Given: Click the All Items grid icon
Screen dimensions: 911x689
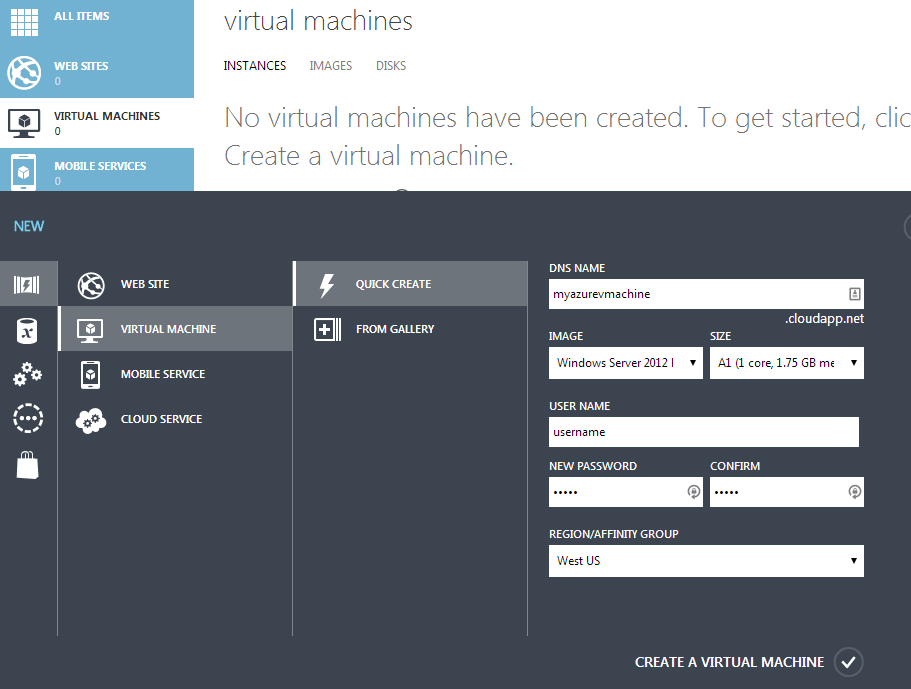Looking at the screenshot, I should coord(24,22).
